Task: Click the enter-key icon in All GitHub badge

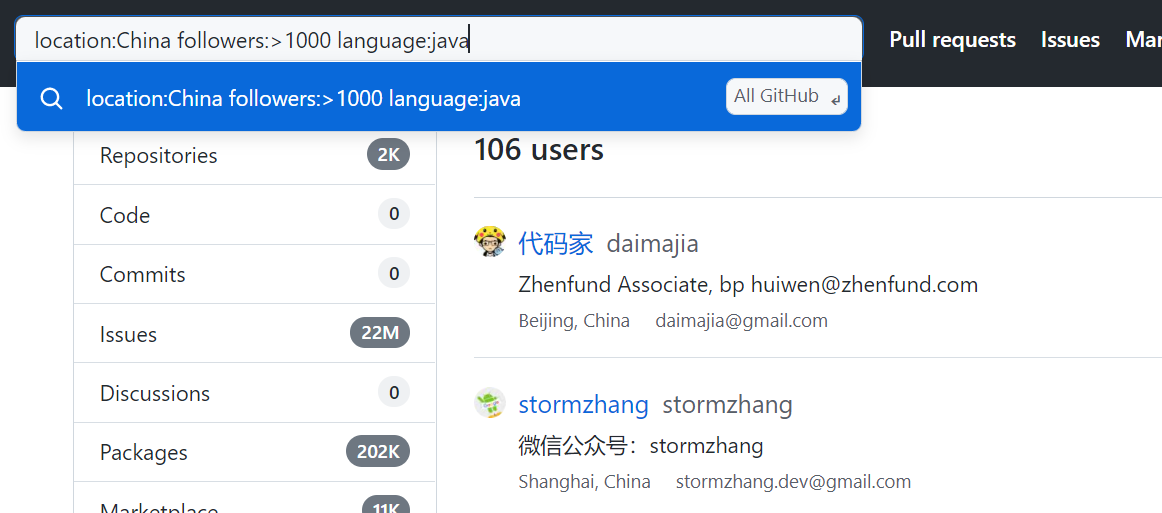Action: [835, 99]
